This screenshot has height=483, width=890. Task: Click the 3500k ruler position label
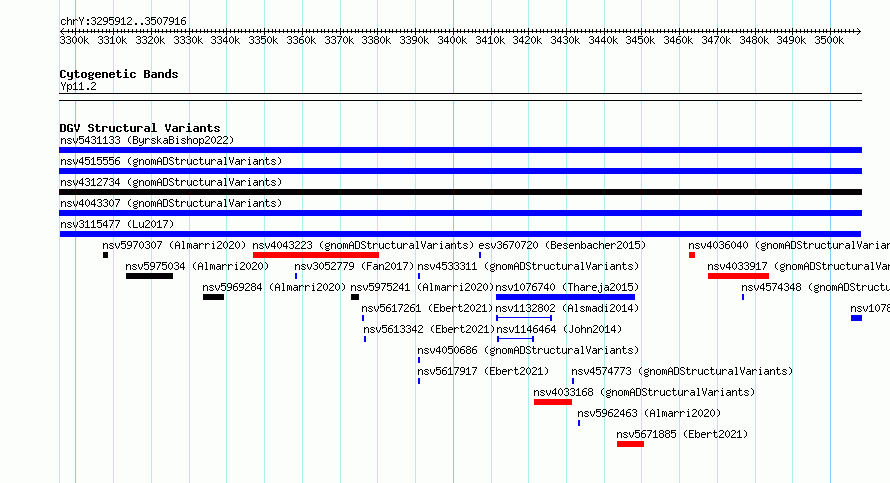pos(829,40)
